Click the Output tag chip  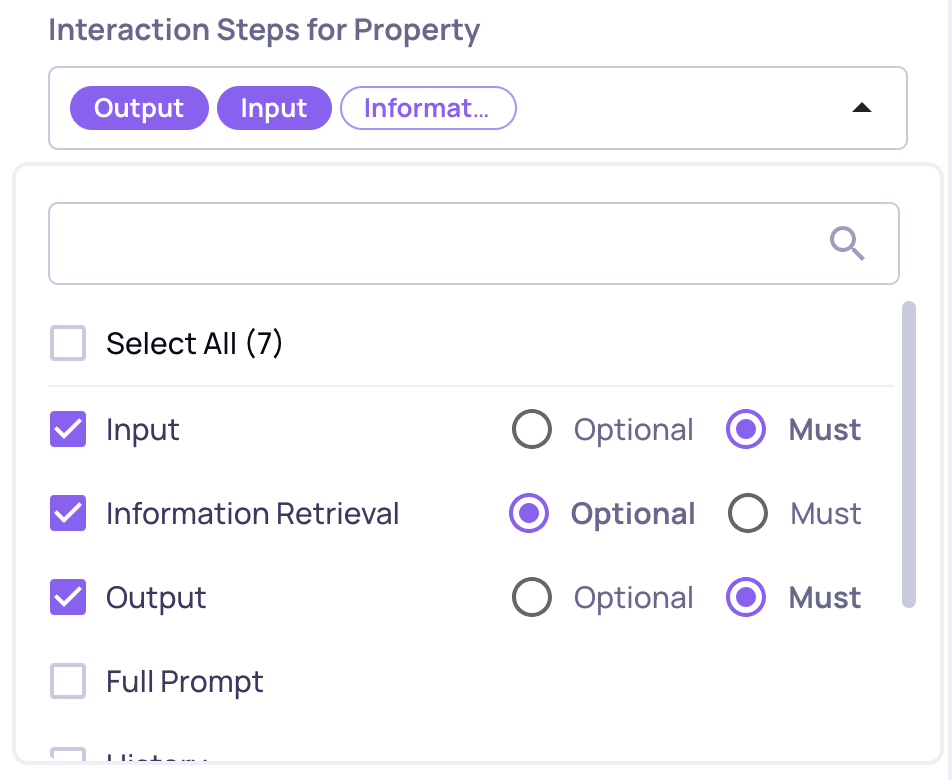(x=139, y=108)
